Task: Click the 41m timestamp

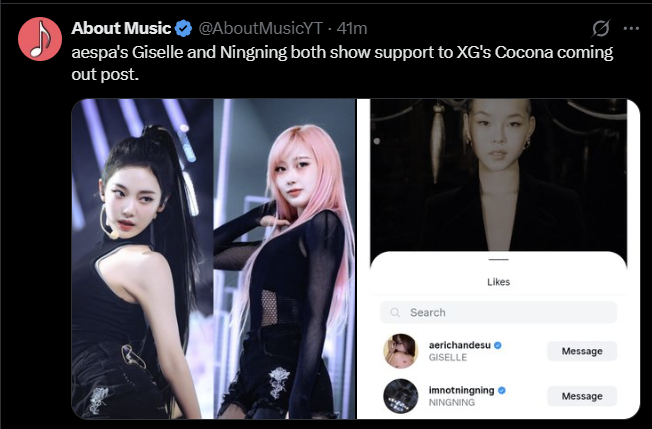Action: coord(352,28)
